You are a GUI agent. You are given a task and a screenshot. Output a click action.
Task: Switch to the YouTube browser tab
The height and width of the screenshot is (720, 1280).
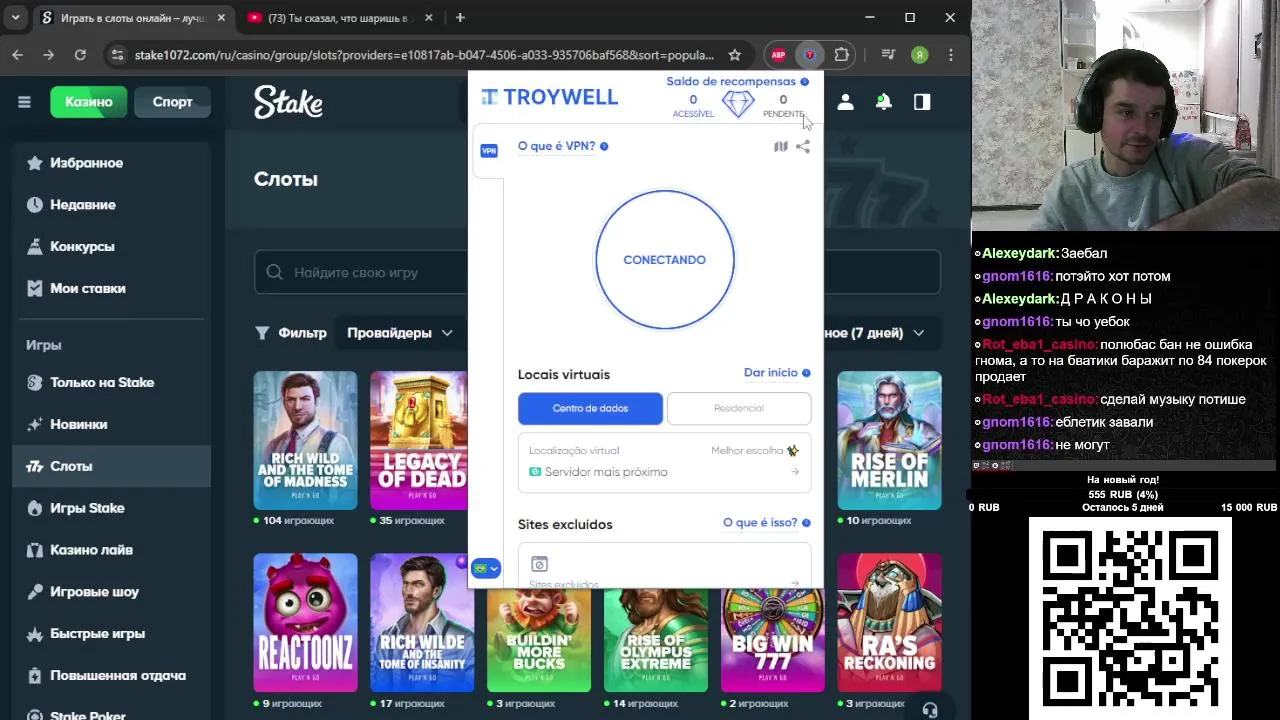[x=338, y=18]
